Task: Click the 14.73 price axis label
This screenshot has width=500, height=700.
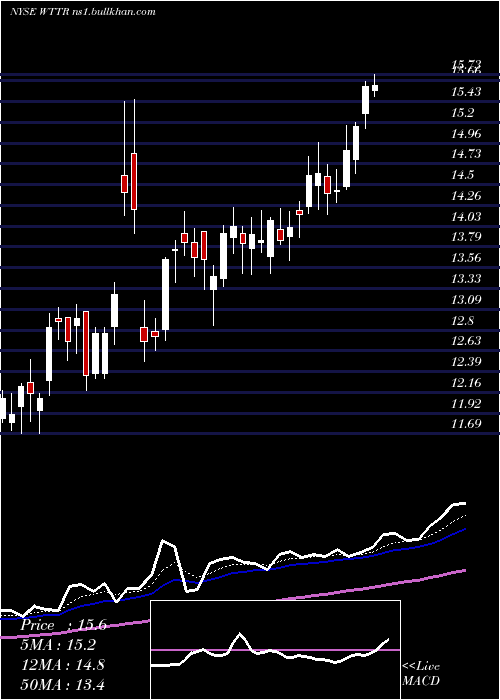Action: pos(466,154)
